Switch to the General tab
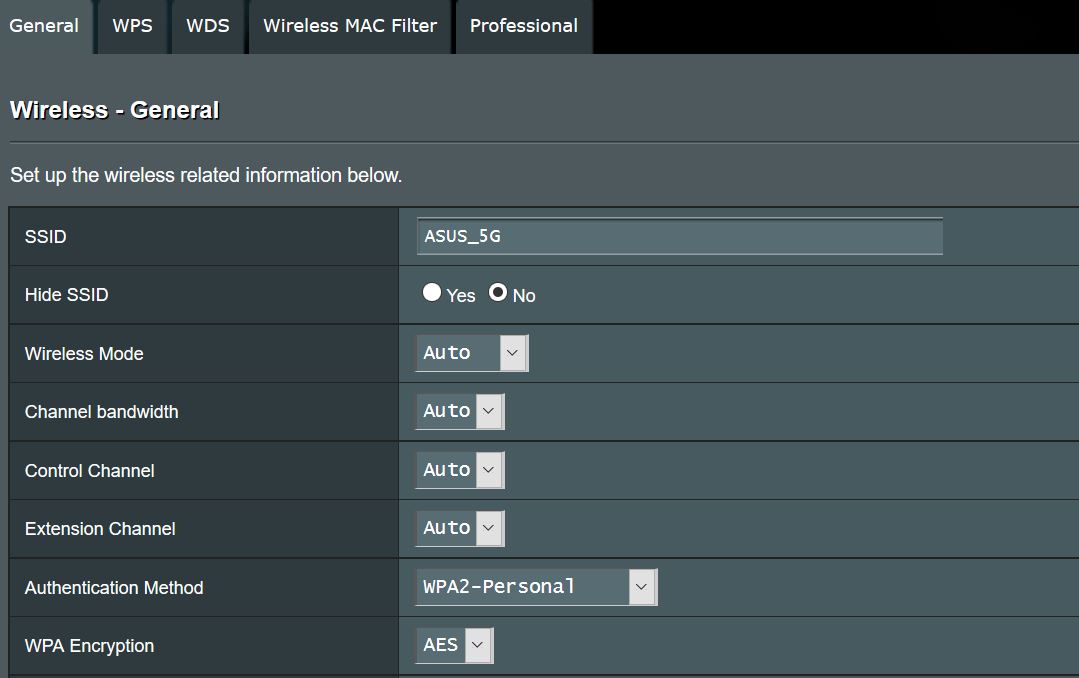1079x678 pixels. tap(44, 26)
